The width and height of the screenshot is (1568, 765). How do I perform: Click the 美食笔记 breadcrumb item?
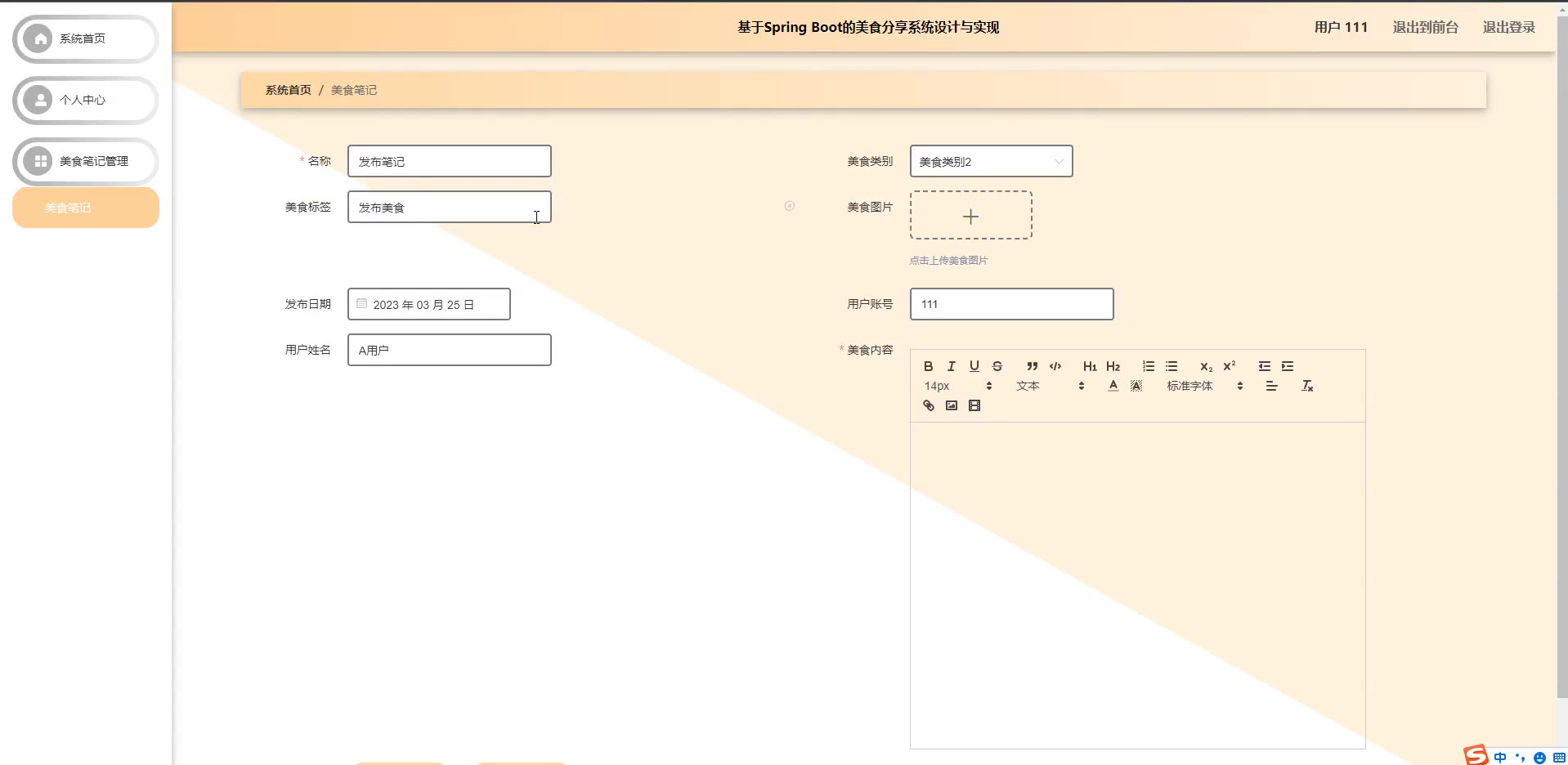(353, 90)
